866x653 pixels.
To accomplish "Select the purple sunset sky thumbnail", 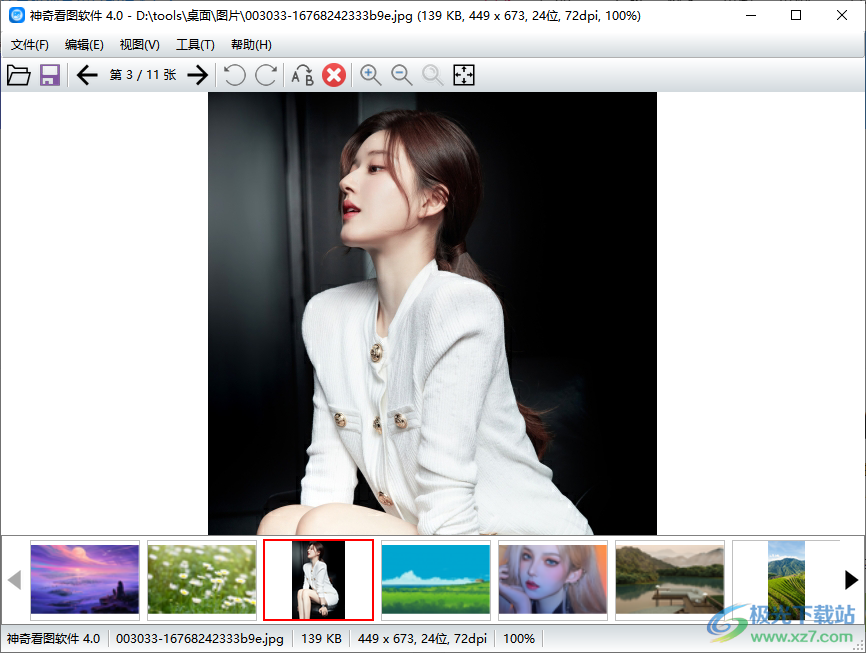I will click(85, 579).
